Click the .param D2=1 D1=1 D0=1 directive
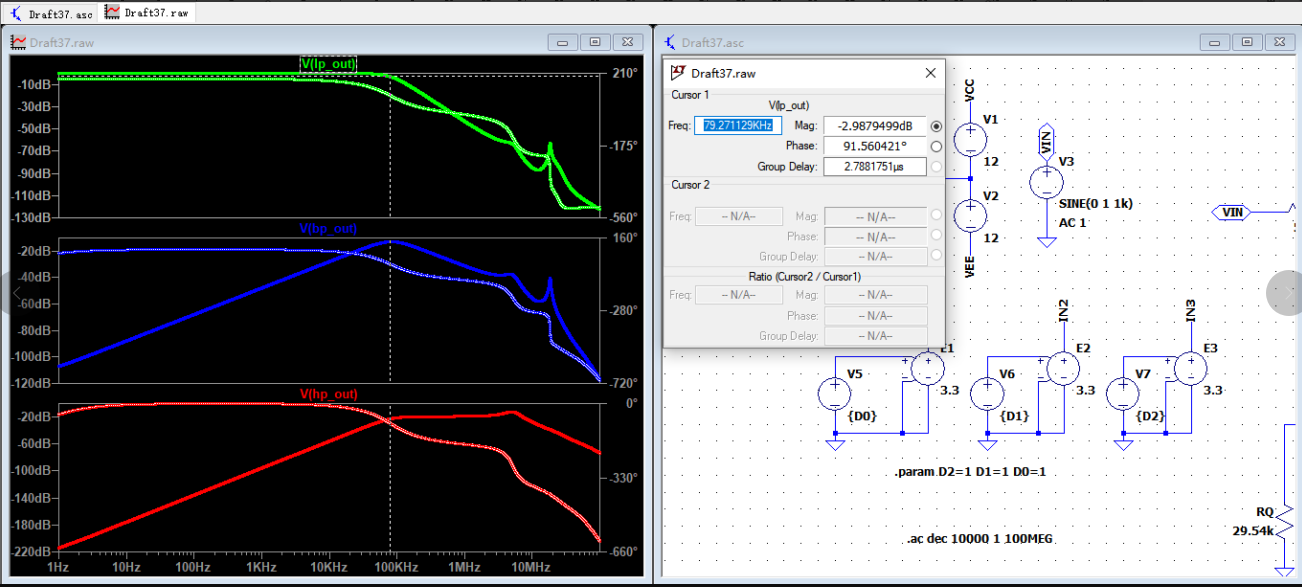This screenshot has height=587, width=1302. (971, 470)
